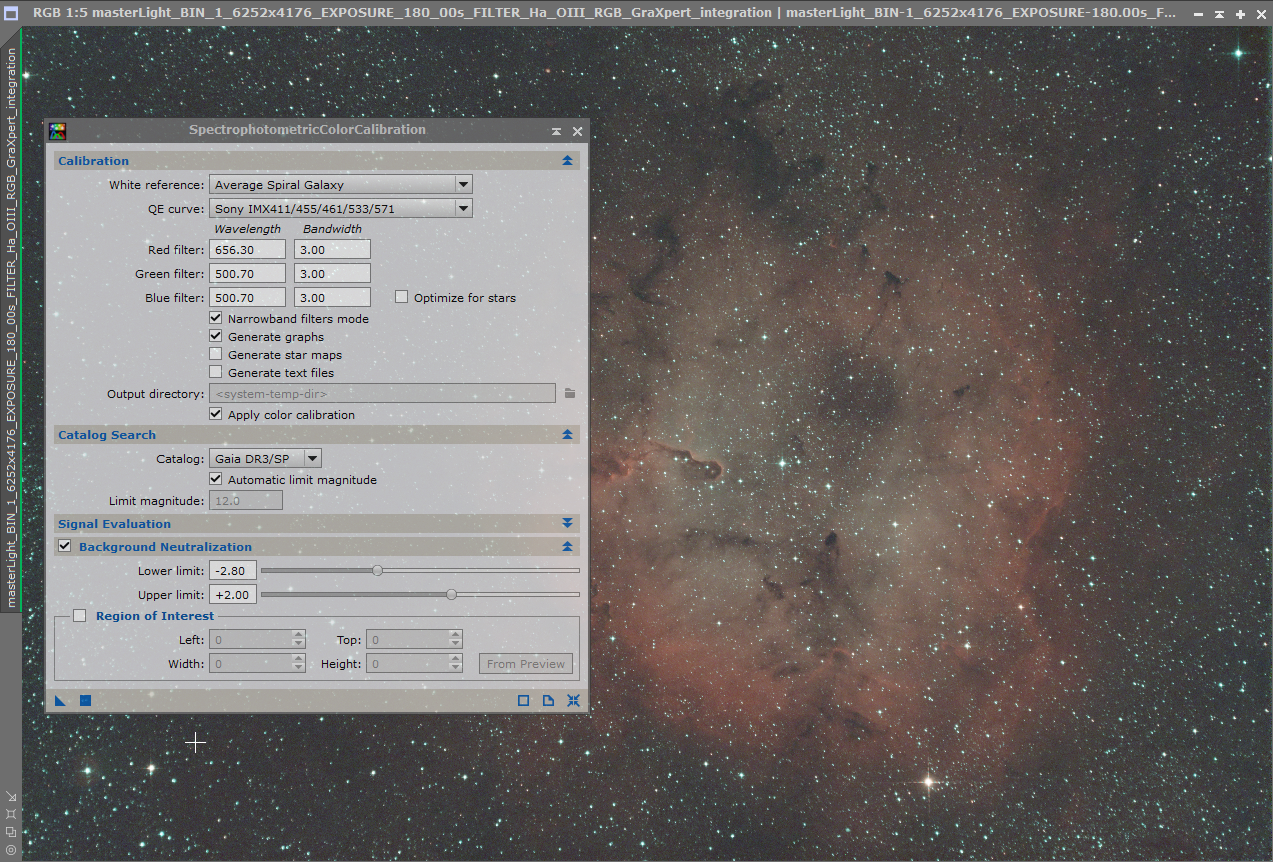Click the Background Neutralization header label

165,547
